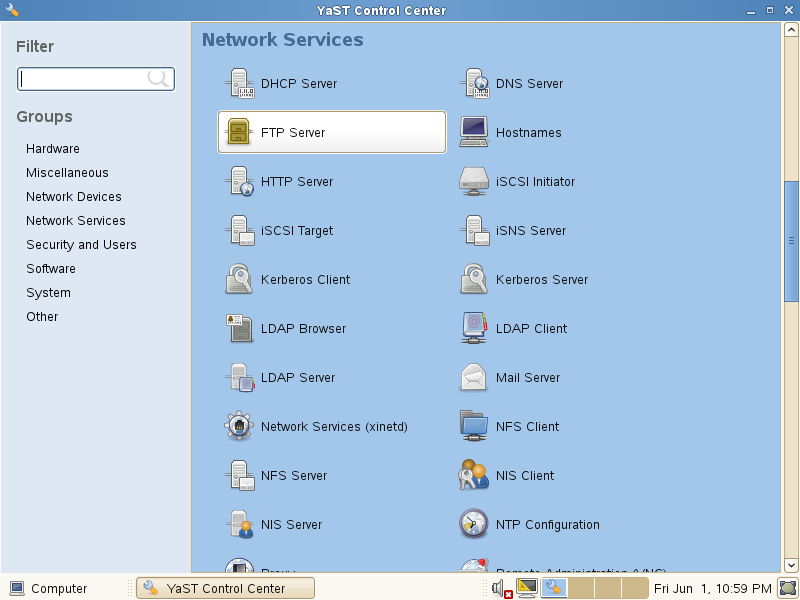
Task: Open the DHCP Server icon
Action: 239,83
